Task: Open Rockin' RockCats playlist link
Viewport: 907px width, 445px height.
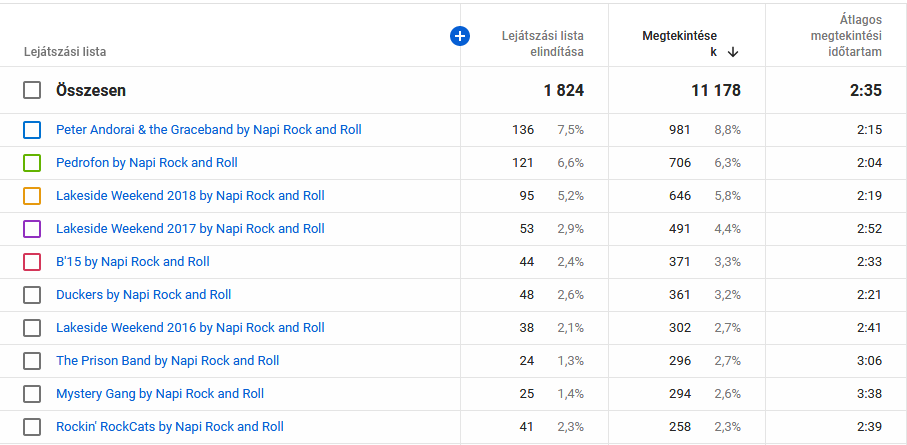Action: [x=170, y=427]
